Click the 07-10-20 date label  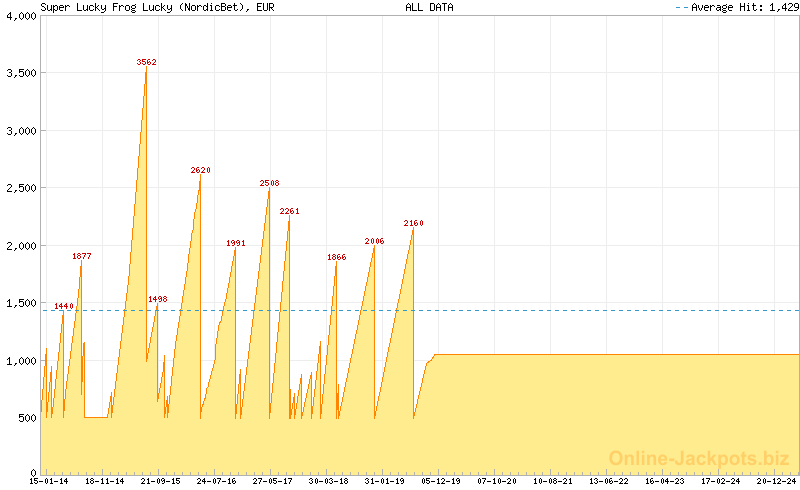coord(497,481)
